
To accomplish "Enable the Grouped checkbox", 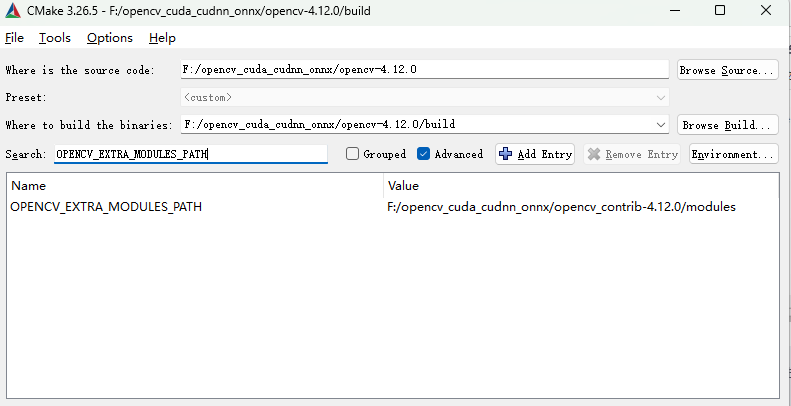I will coord(352,154).
